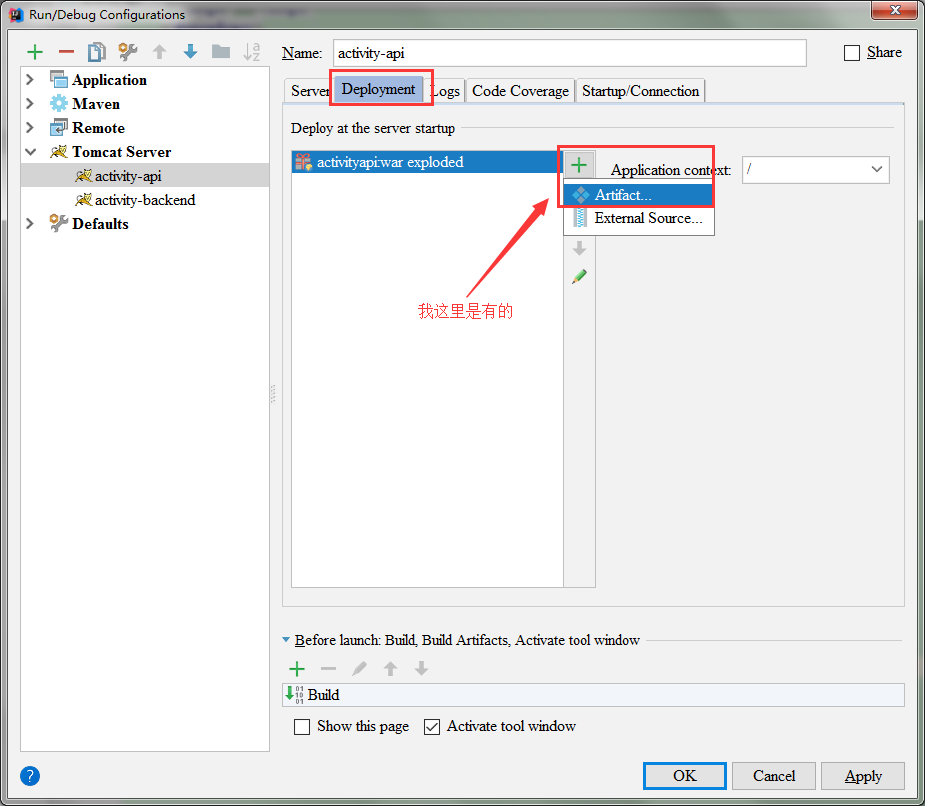Image resolution: width=925 pixels, height=806 pixels.
Task: Click Cancel button
Action: (x=774, y=776)
